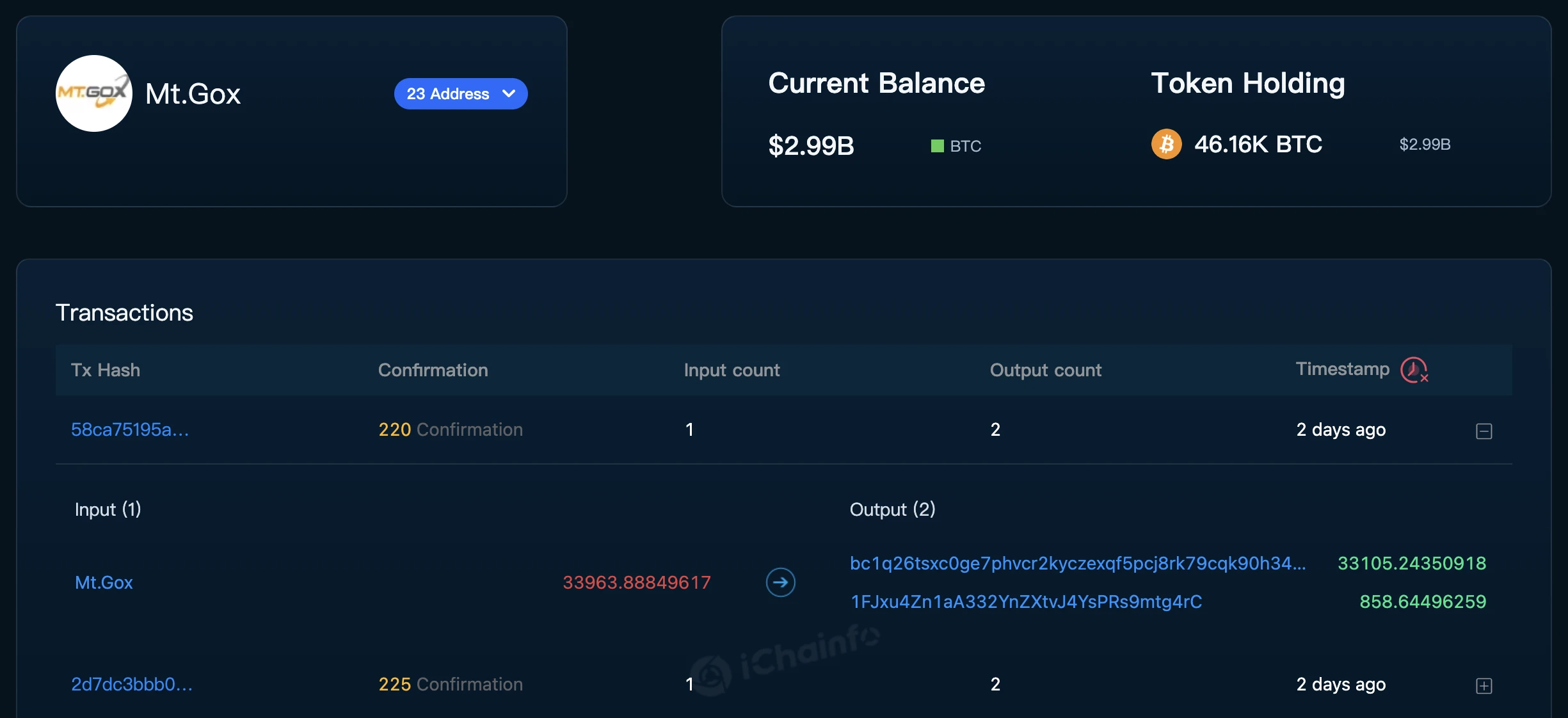Open the Mt.Gox input address link
Viewport: 1568px width, 718px height.
point(104,582)
